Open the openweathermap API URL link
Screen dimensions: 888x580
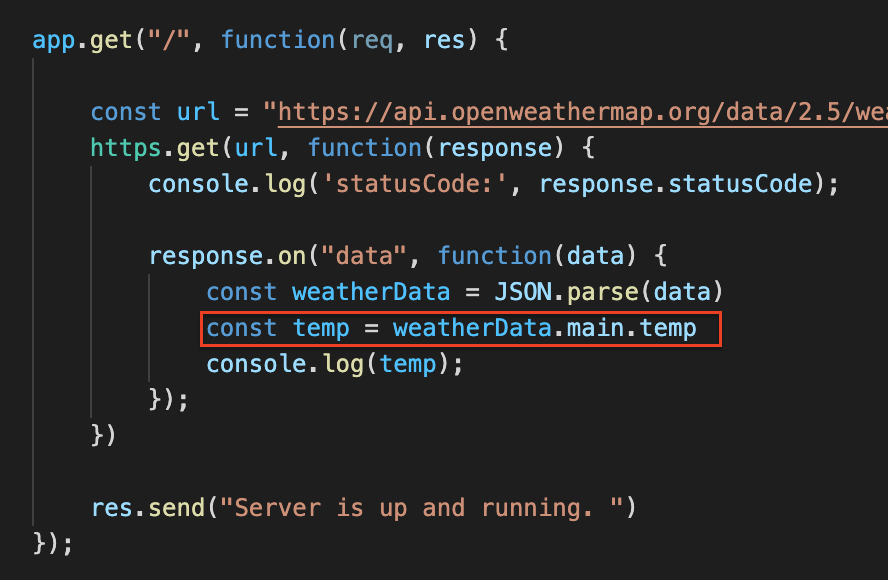click(583, 112)
